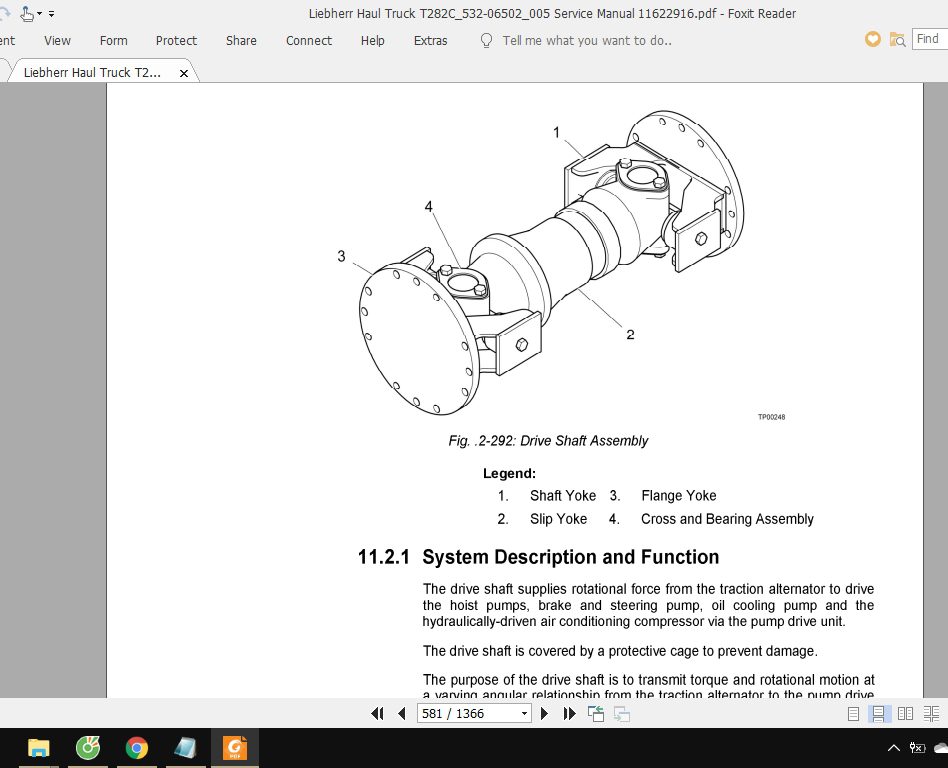
Task: Toggle Continuous Facing page display
Action: pos(929,713)
